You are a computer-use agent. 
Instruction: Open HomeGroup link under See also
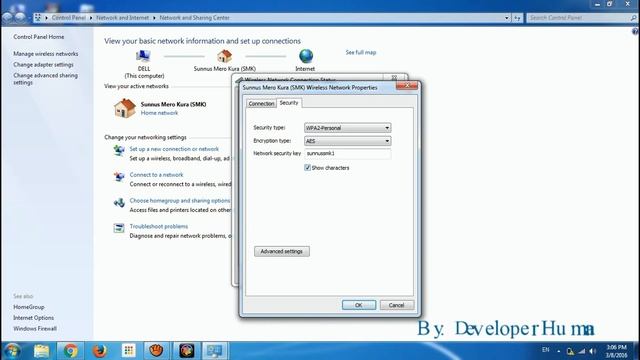tap(29, 307)
